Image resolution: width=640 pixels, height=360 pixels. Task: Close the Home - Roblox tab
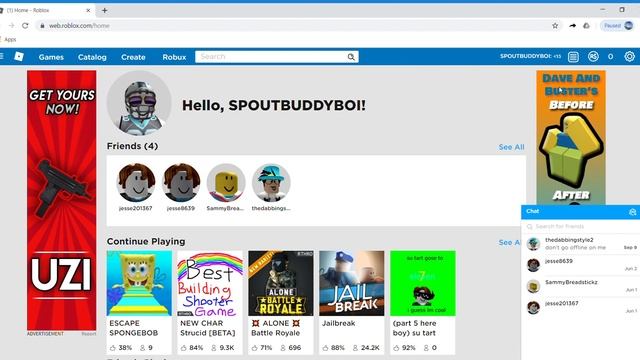(x=88, y=11)
